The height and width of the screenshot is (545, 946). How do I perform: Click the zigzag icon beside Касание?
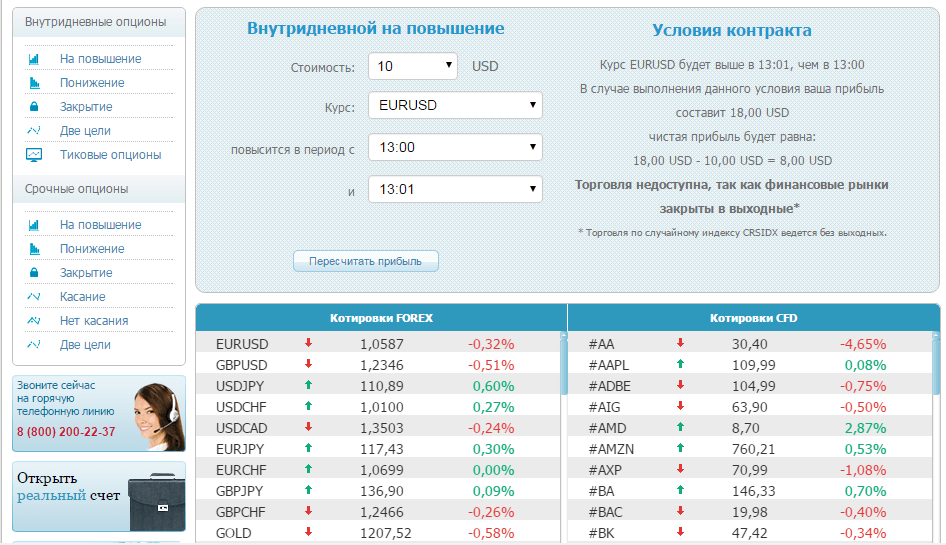point(34,296)
